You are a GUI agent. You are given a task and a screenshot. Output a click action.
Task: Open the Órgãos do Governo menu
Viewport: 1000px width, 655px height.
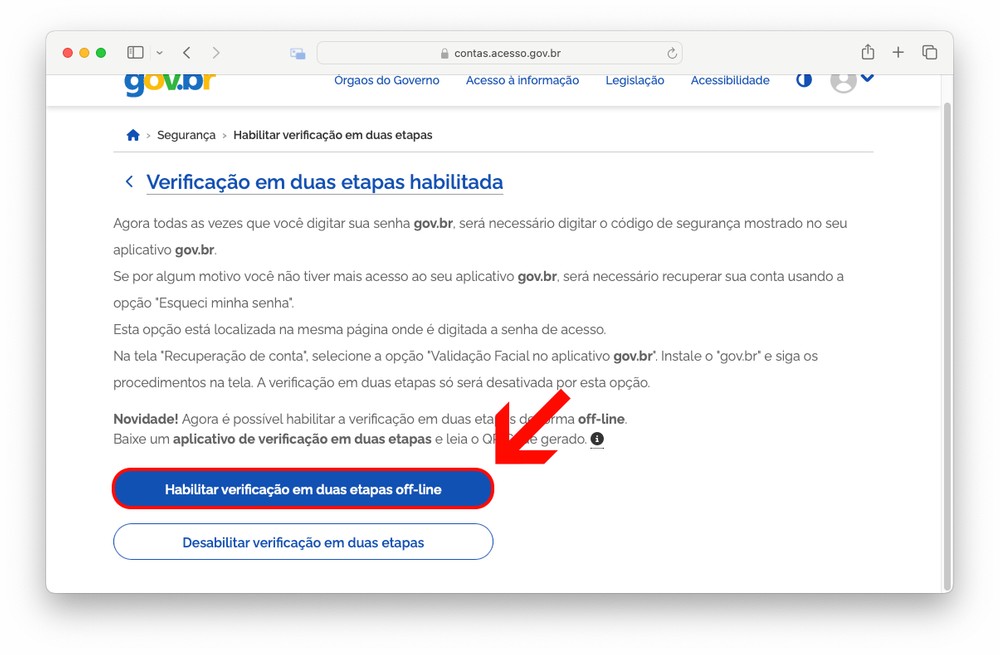[386, 80]
